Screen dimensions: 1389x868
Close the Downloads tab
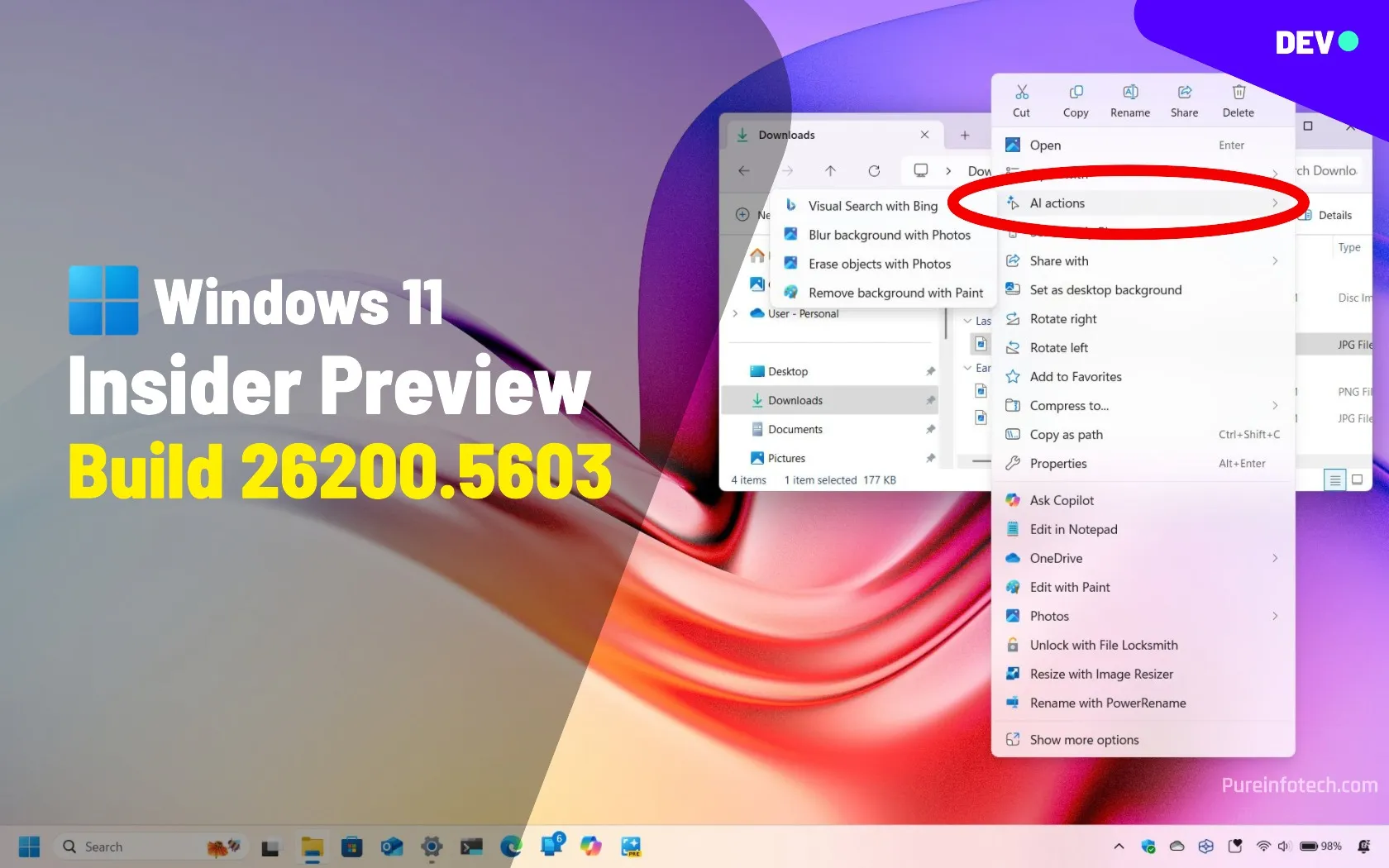point(924,135)
